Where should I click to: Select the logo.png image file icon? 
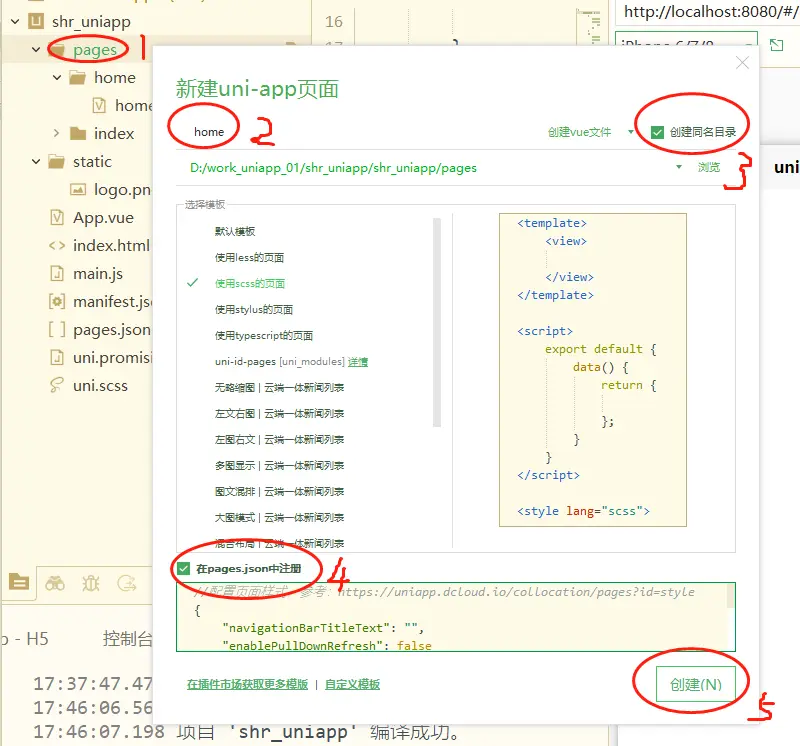coord(78,190)
